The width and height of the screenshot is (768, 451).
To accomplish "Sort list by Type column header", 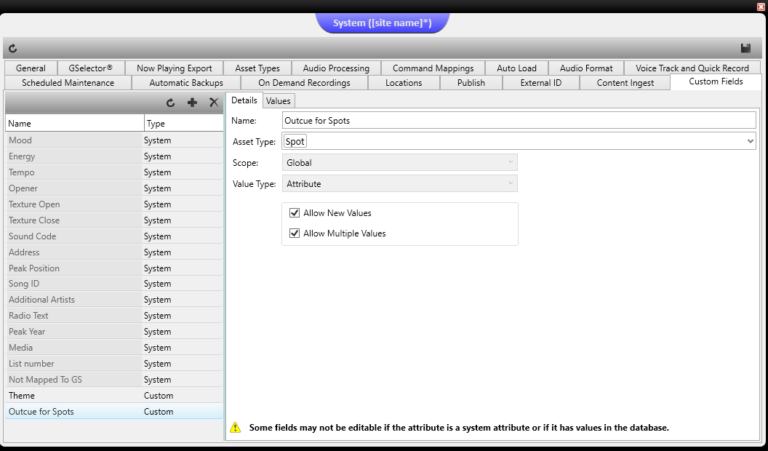I will click(x=182, y=124).
